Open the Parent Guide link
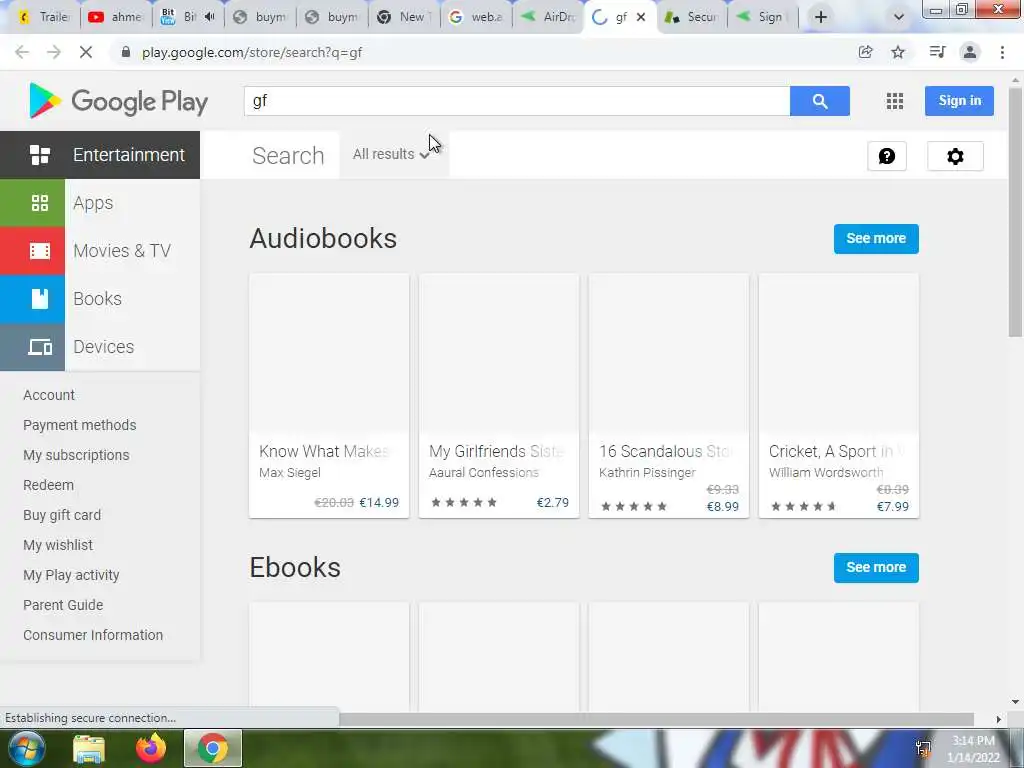The image size is (1024, 768). tap(63, 605)
